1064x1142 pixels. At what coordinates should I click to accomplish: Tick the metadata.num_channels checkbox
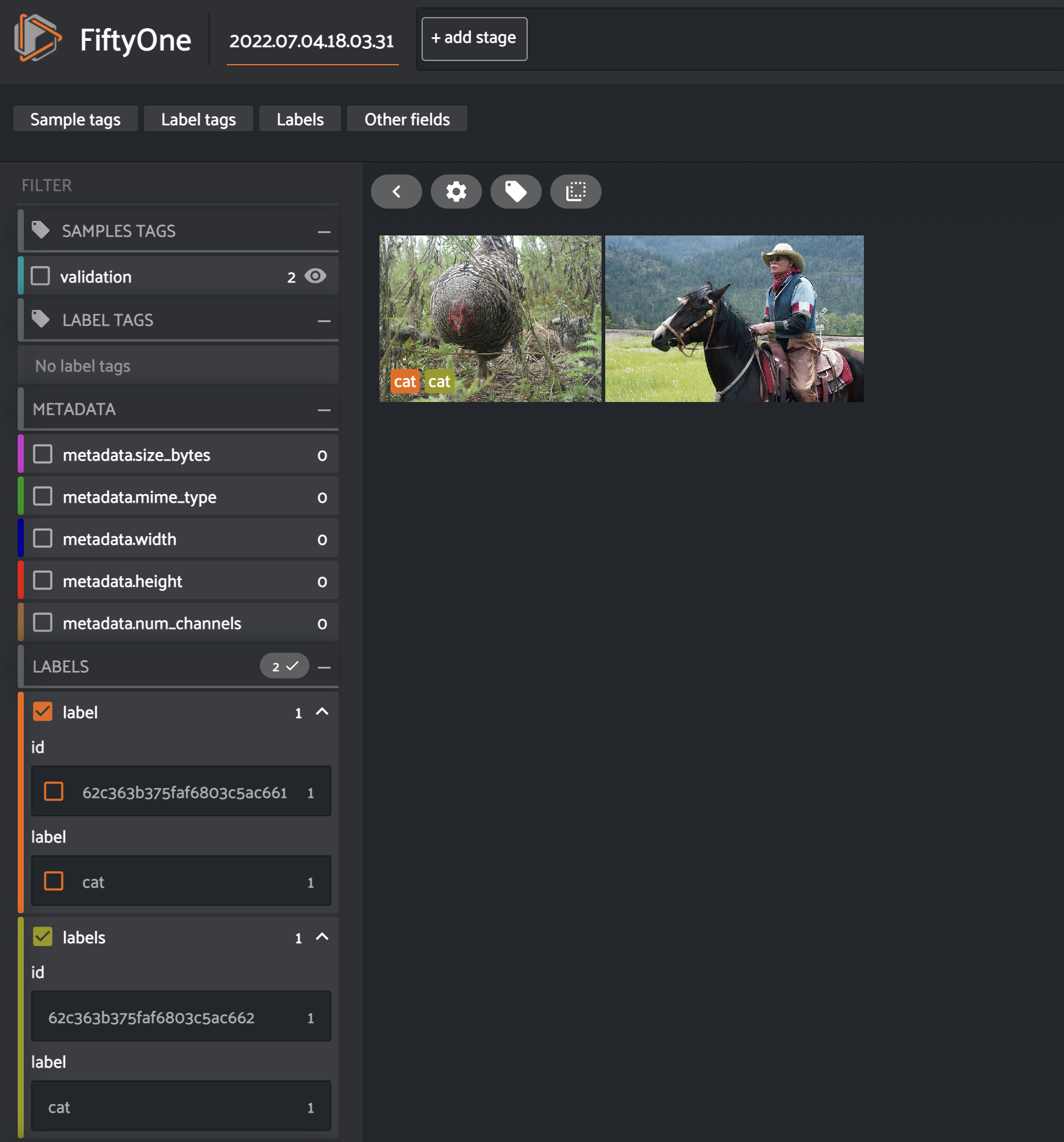tap(43, 623)
